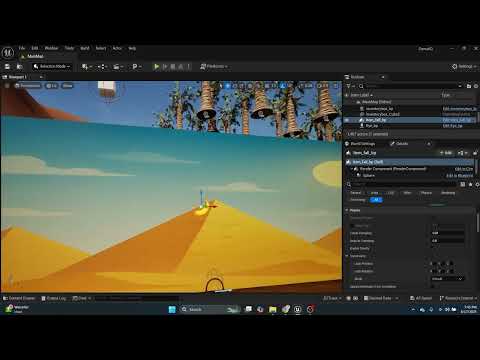Click the Skip frame playback button
The image size is (480, 360).
(x=165, y=67)
